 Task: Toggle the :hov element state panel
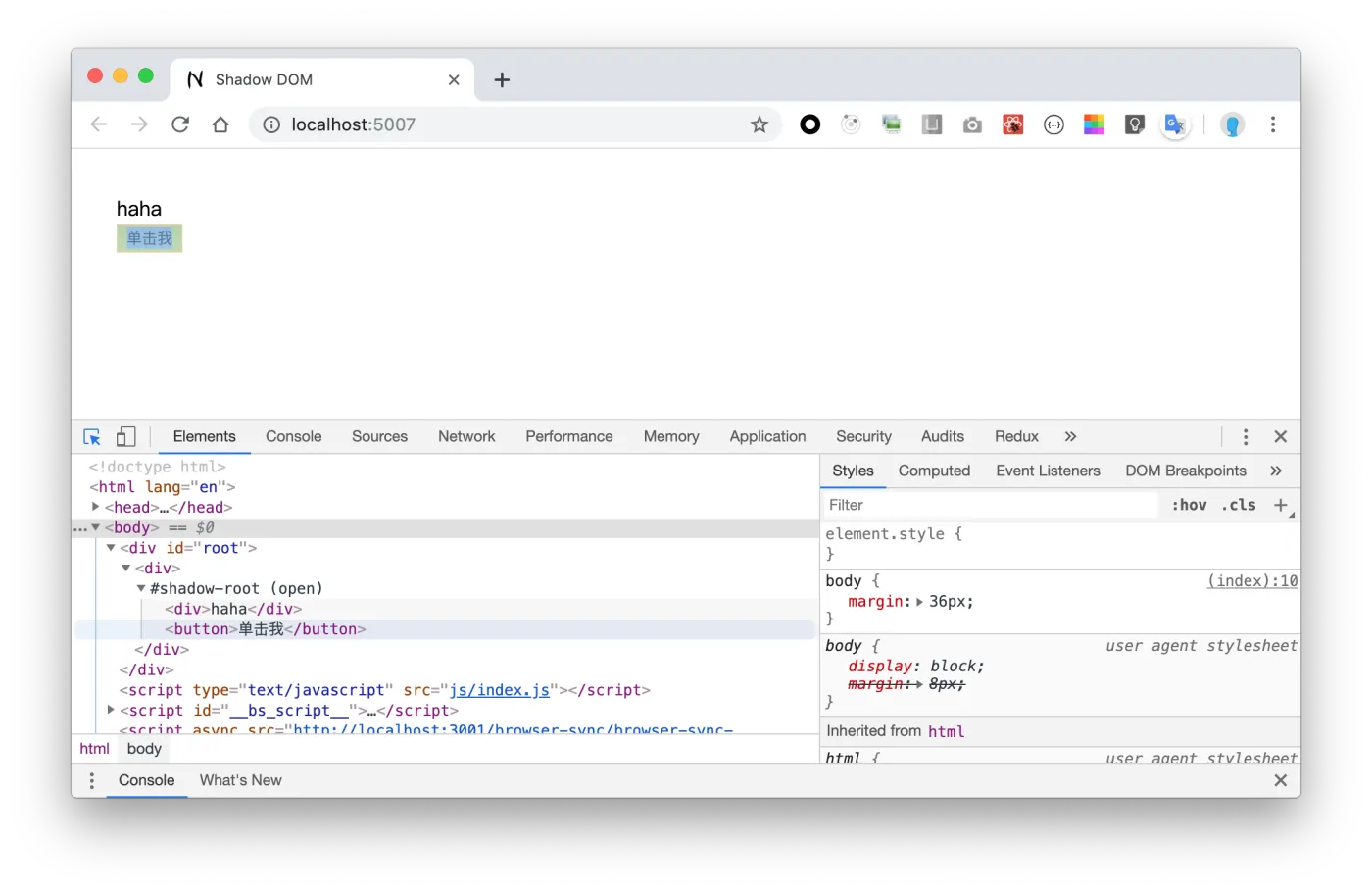[1189, 505]
